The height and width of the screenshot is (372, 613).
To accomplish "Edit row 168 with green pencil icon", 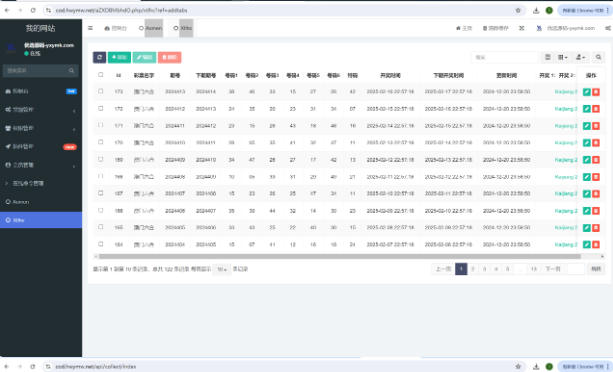I will (x=587, y=177).
